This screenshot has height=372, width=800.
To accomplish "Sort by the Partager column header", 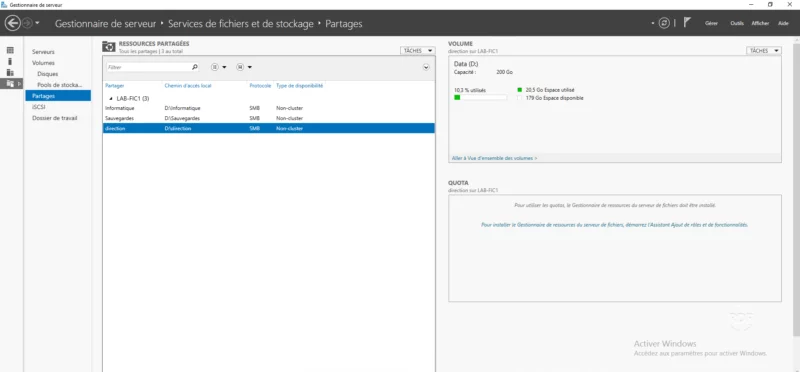I will tap(115, 86).
